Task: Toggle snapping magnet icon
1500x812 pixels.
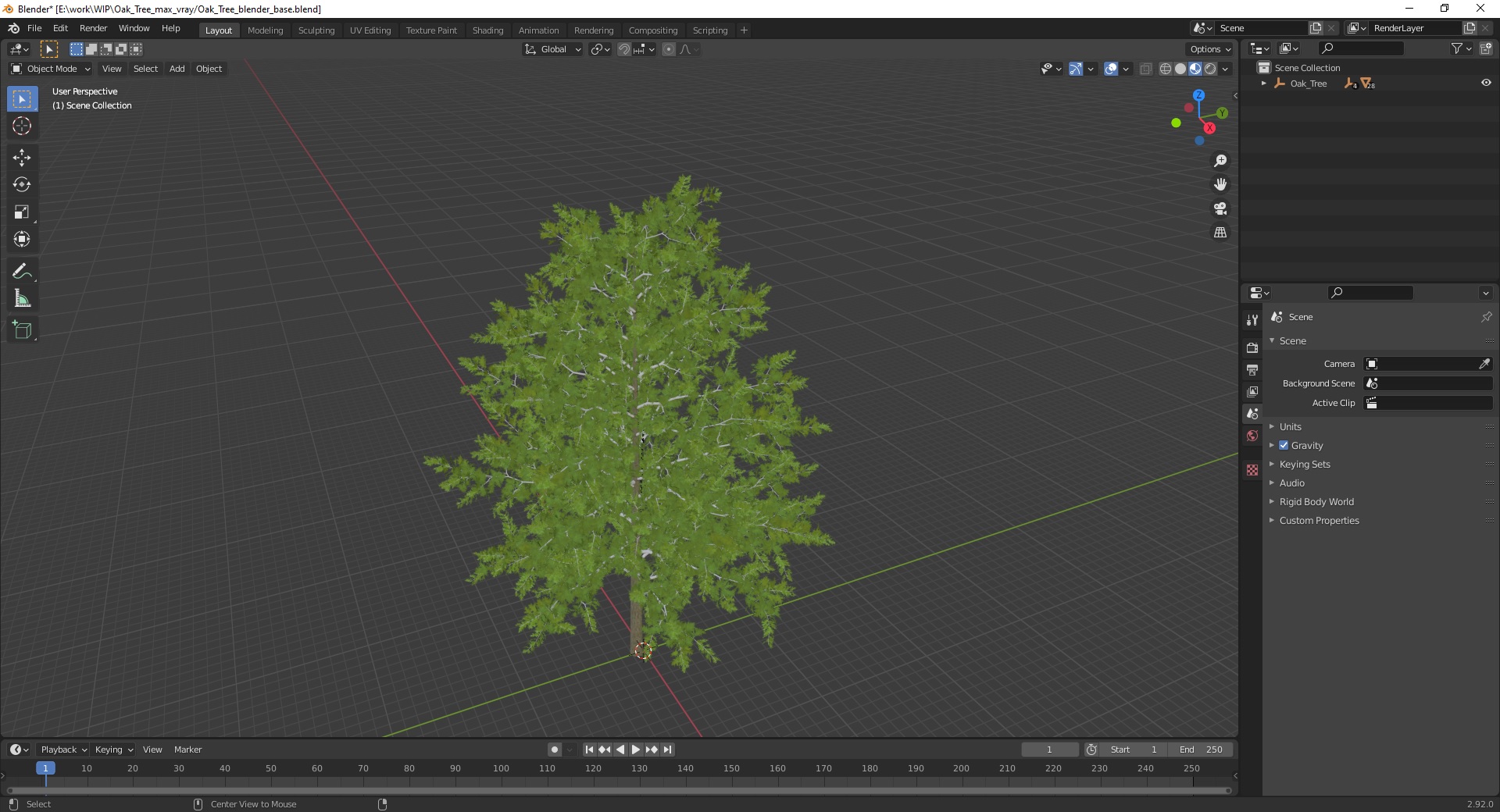Action: [624, 49]
